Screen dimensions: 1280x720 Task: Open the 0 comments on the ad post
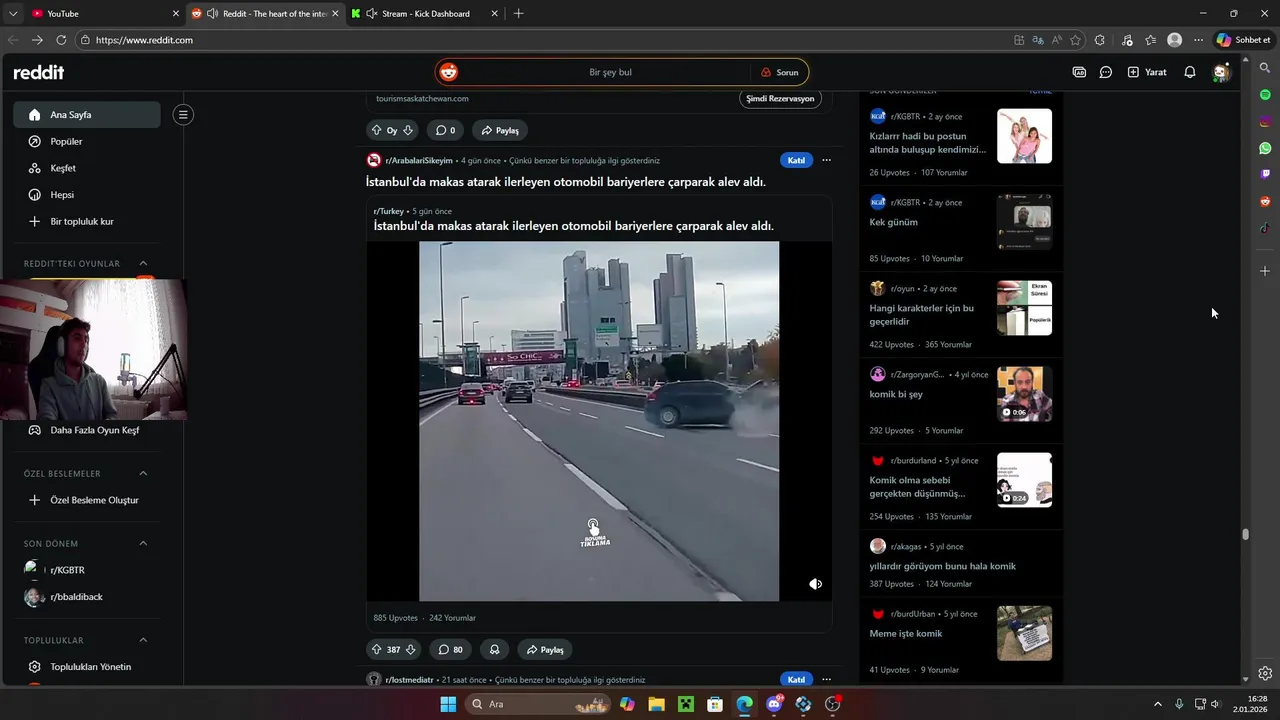pyautogui.click(x=446, y=130)
